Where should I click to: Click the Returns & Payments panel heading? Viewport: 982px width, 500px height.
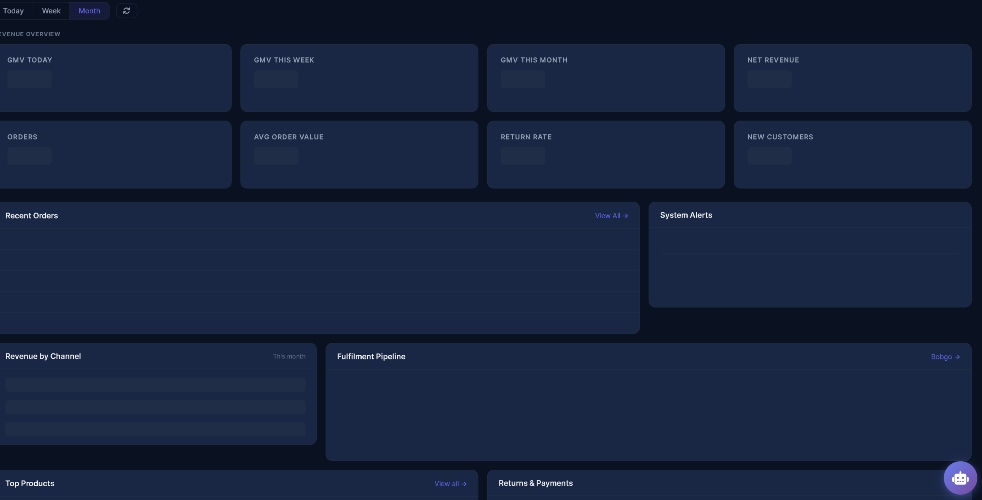pyautogui.click(x=535, y=483)
